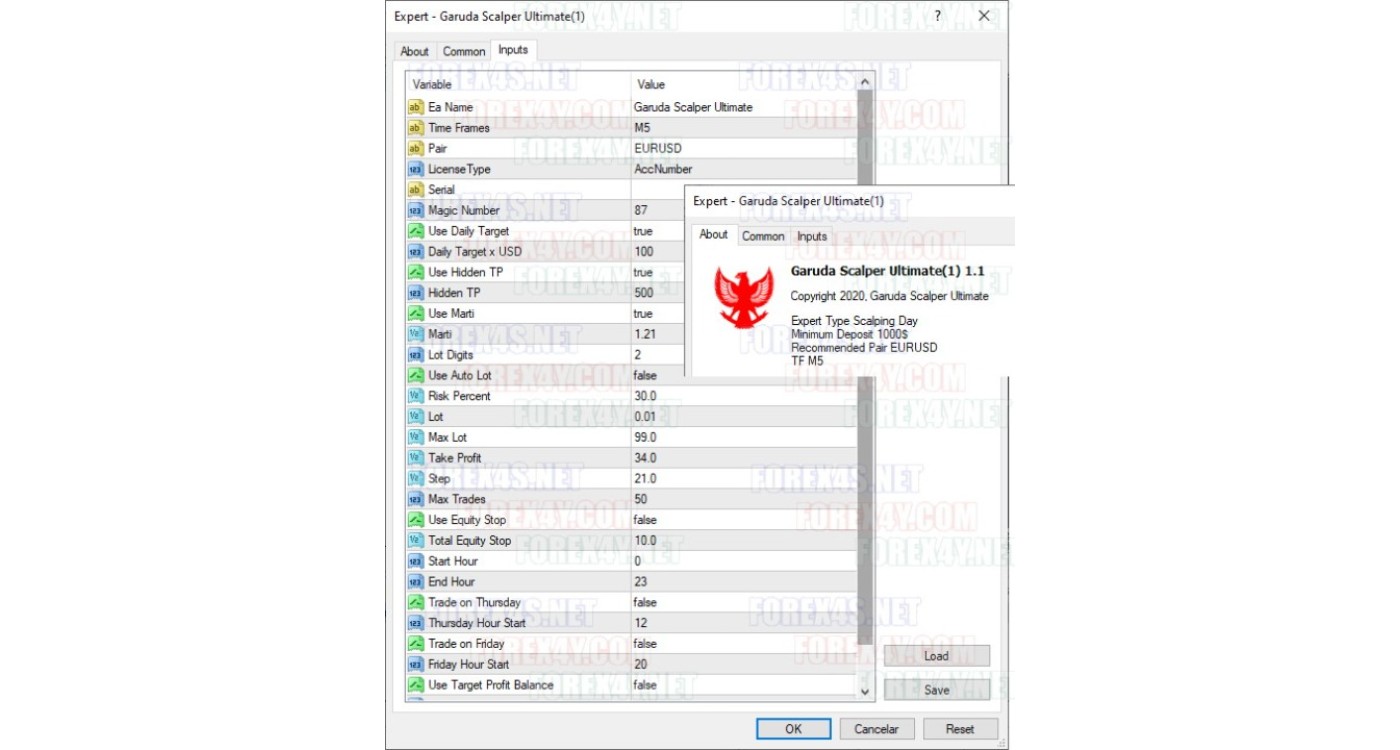Screen dimensions: 1400x750
Task: Click the Marti double value icon
Action: 416,334
